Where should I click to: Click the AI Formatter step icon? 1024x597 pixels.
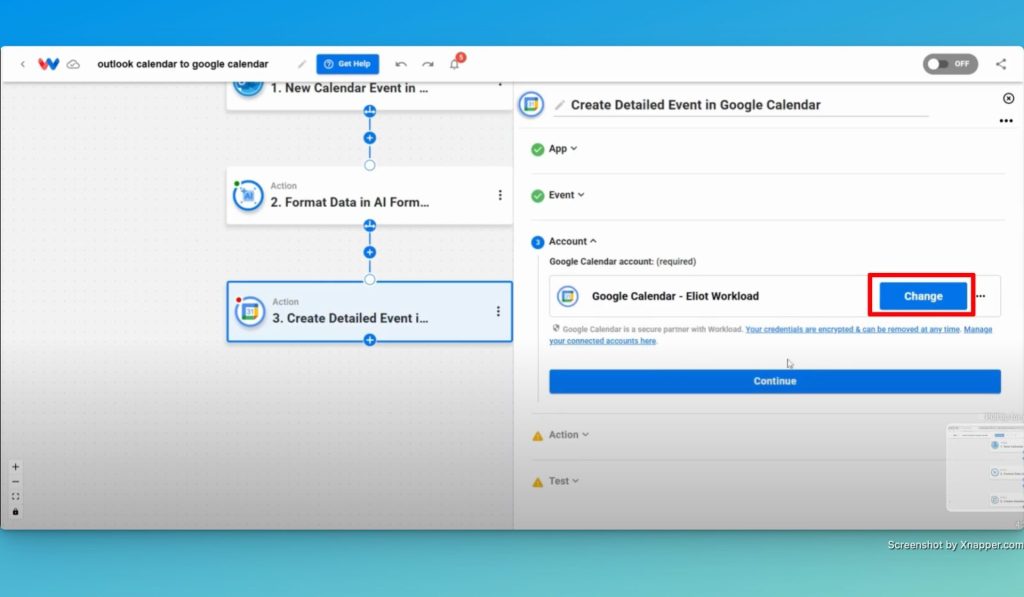tap(249, 195)
